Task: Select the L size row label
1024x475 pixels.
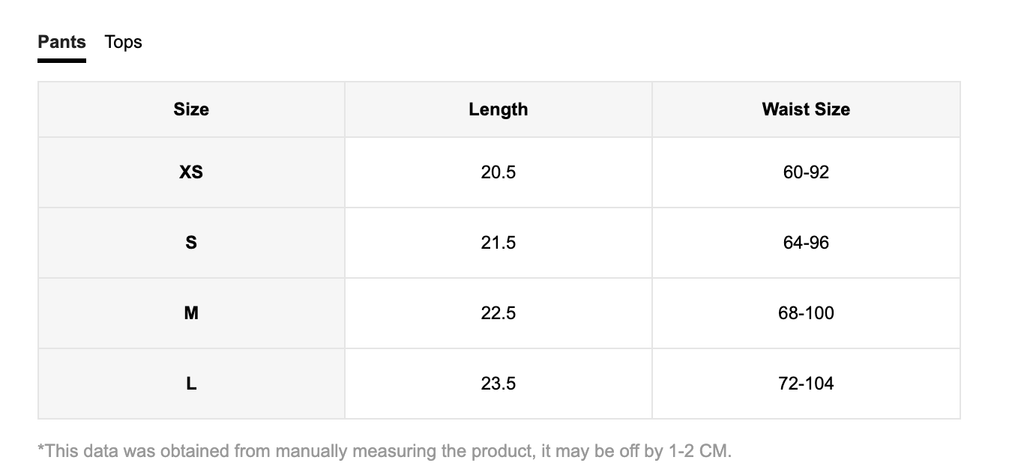Action: (191, 383)
